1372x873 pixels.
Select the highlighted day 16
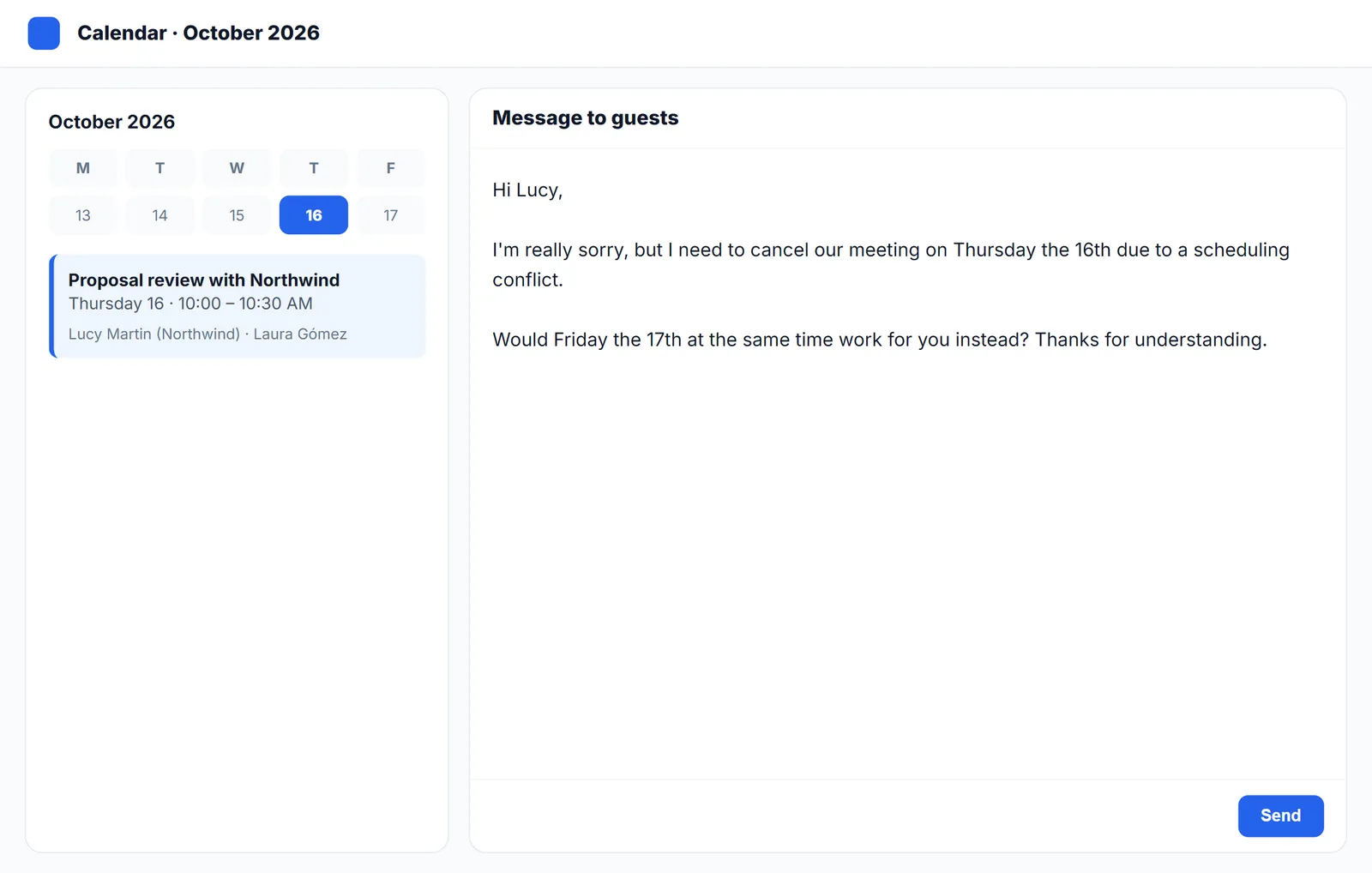[314, 215]
